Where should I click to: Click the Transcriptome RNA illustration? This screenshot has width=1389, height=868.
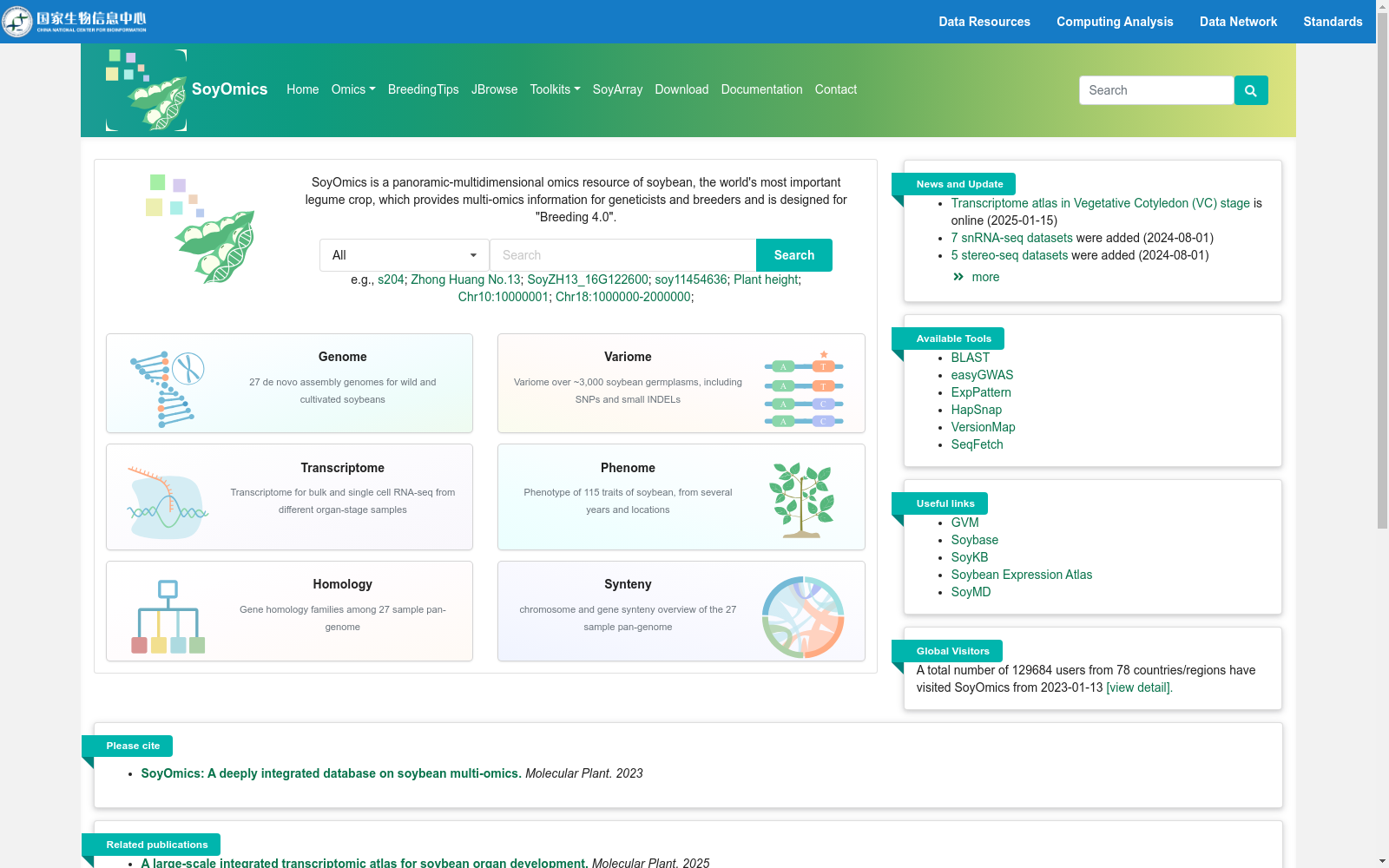coord(168,503)
